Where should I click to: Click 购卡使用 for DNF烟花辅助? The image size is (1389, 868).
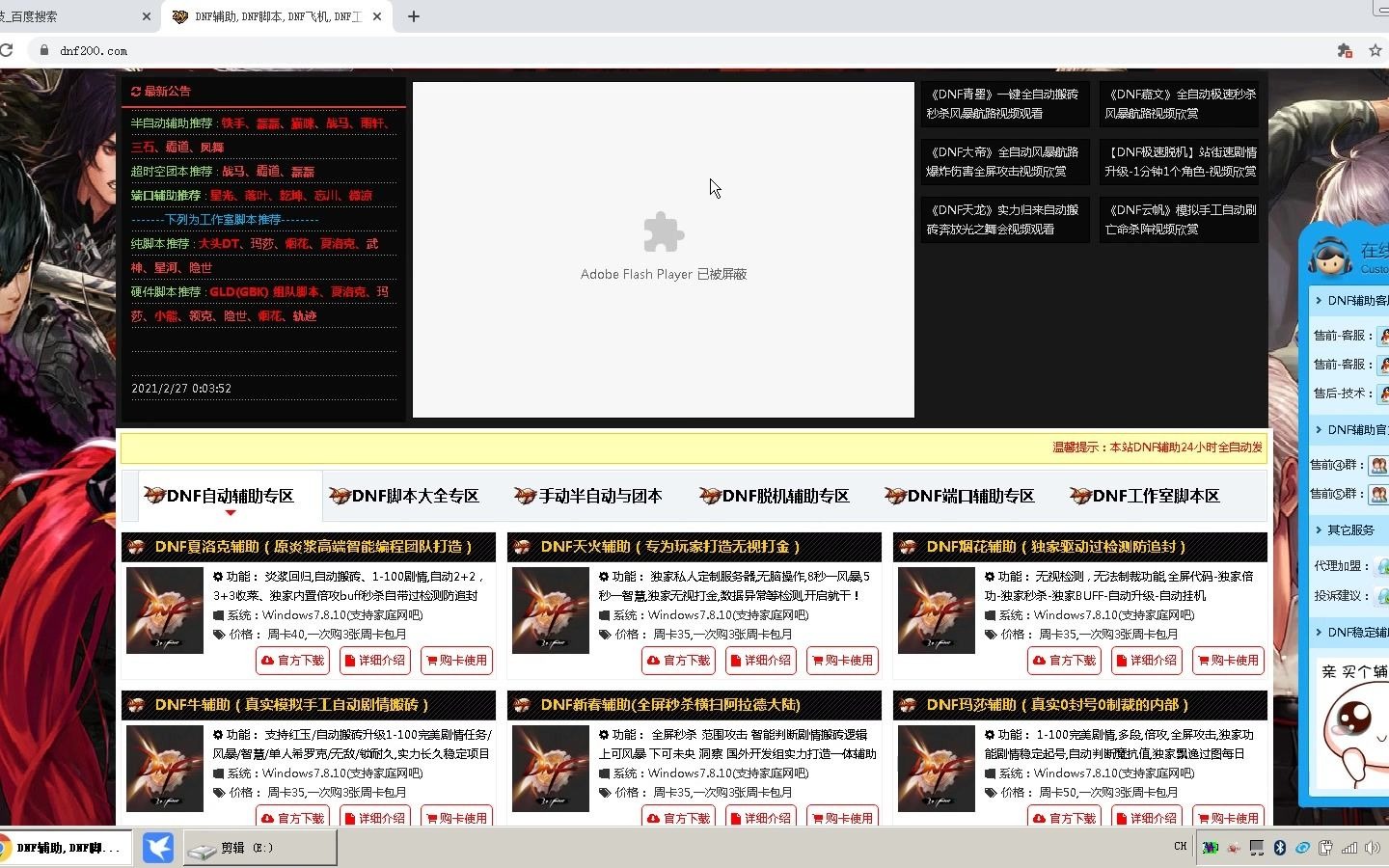pos(1228,661)
